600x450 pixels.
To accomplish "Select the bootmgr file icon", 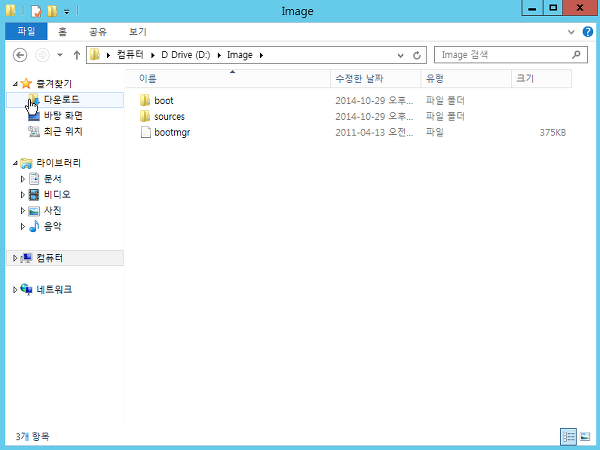I will 145,132.
